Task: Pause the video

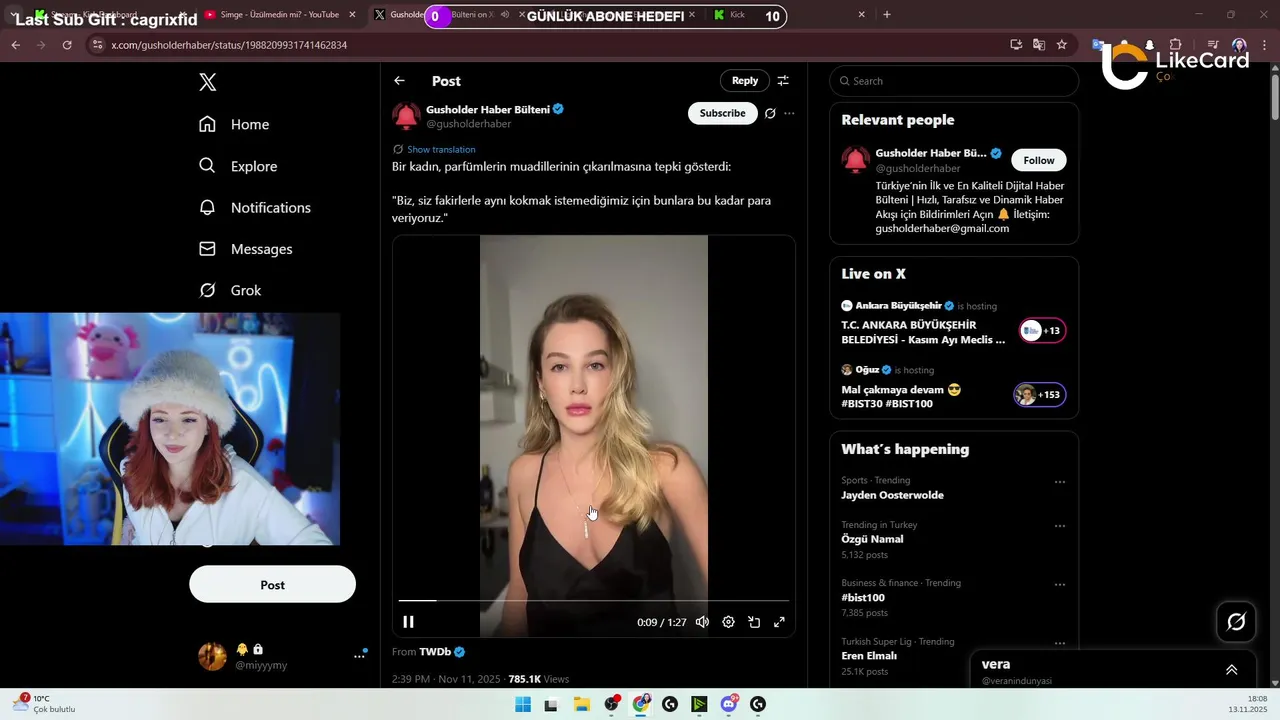Action: coord(408,622)
